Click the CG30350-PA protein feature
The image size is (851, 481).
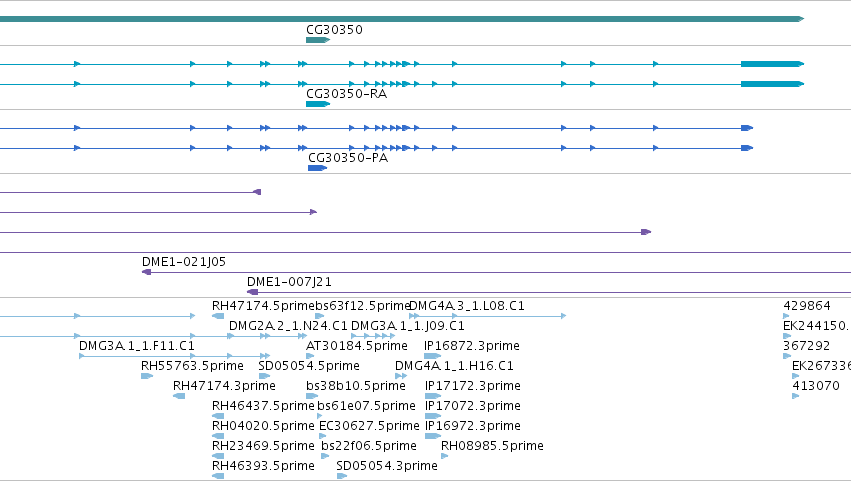pos(317,168)
